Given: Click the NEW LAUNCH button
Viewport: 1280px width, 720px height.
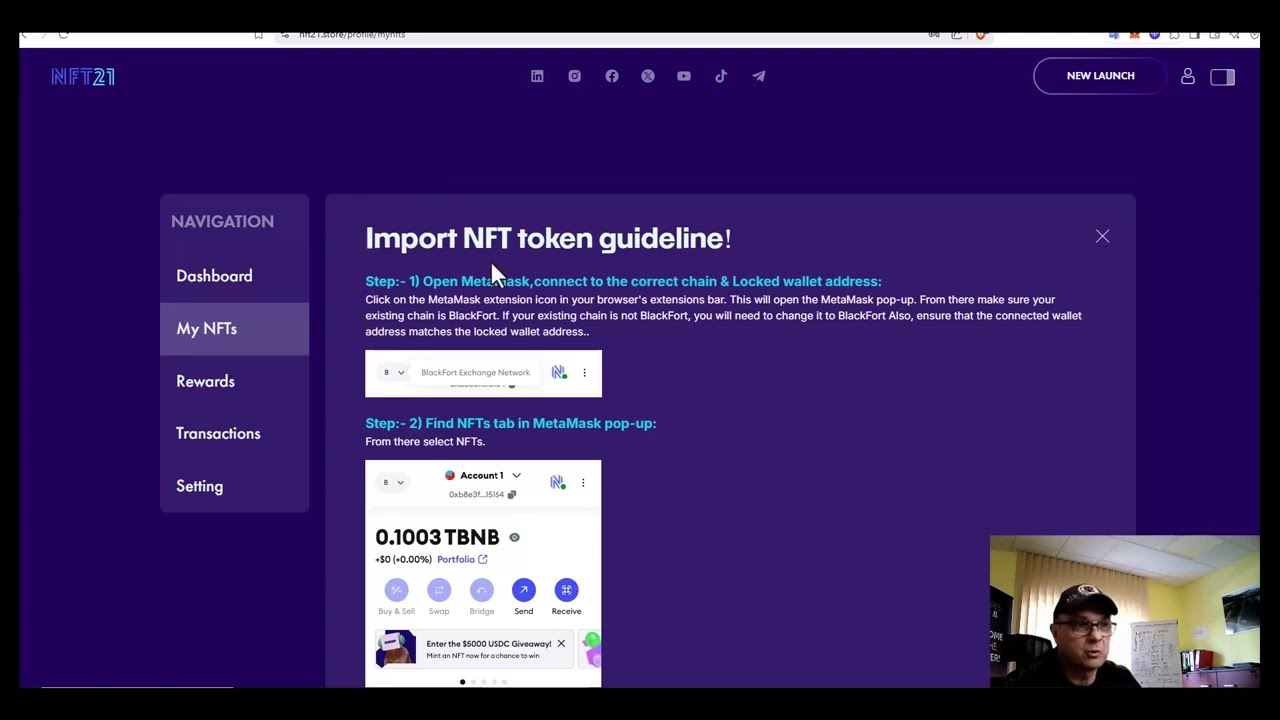Looking at the screenshot, I should click(1100, 76).
